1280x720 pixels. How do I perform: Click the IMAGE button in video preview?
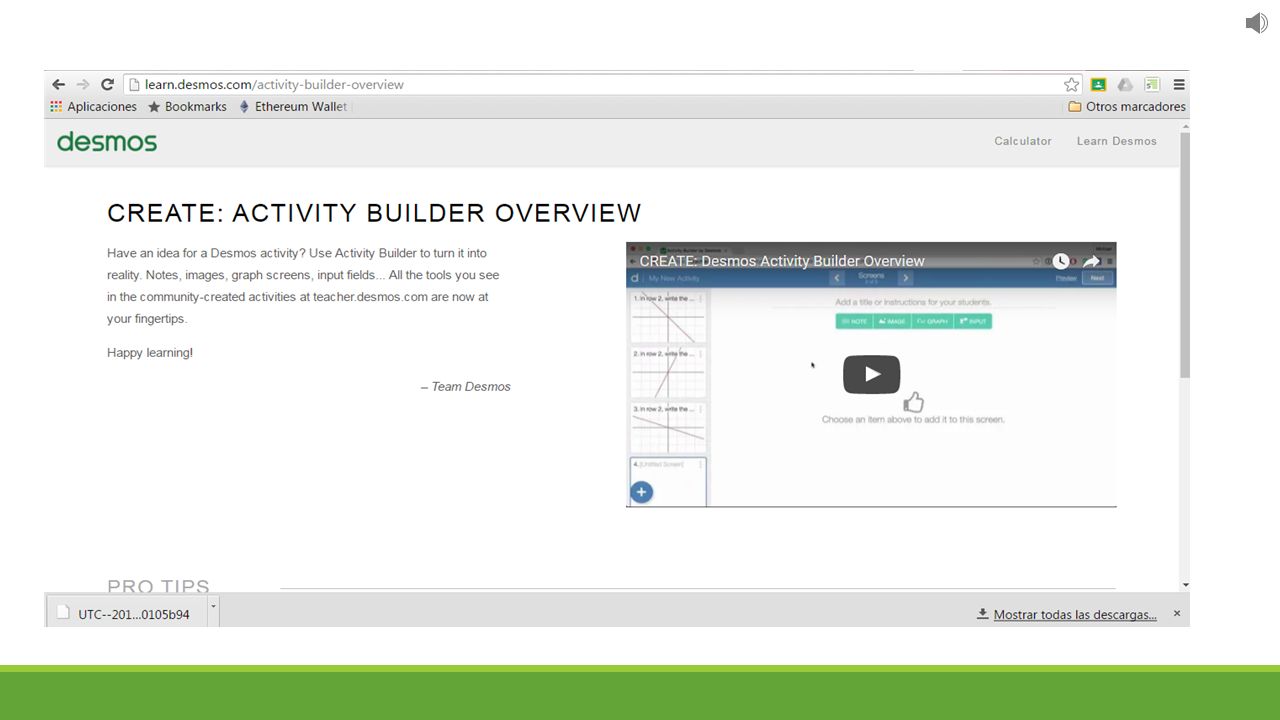[892, 321]
